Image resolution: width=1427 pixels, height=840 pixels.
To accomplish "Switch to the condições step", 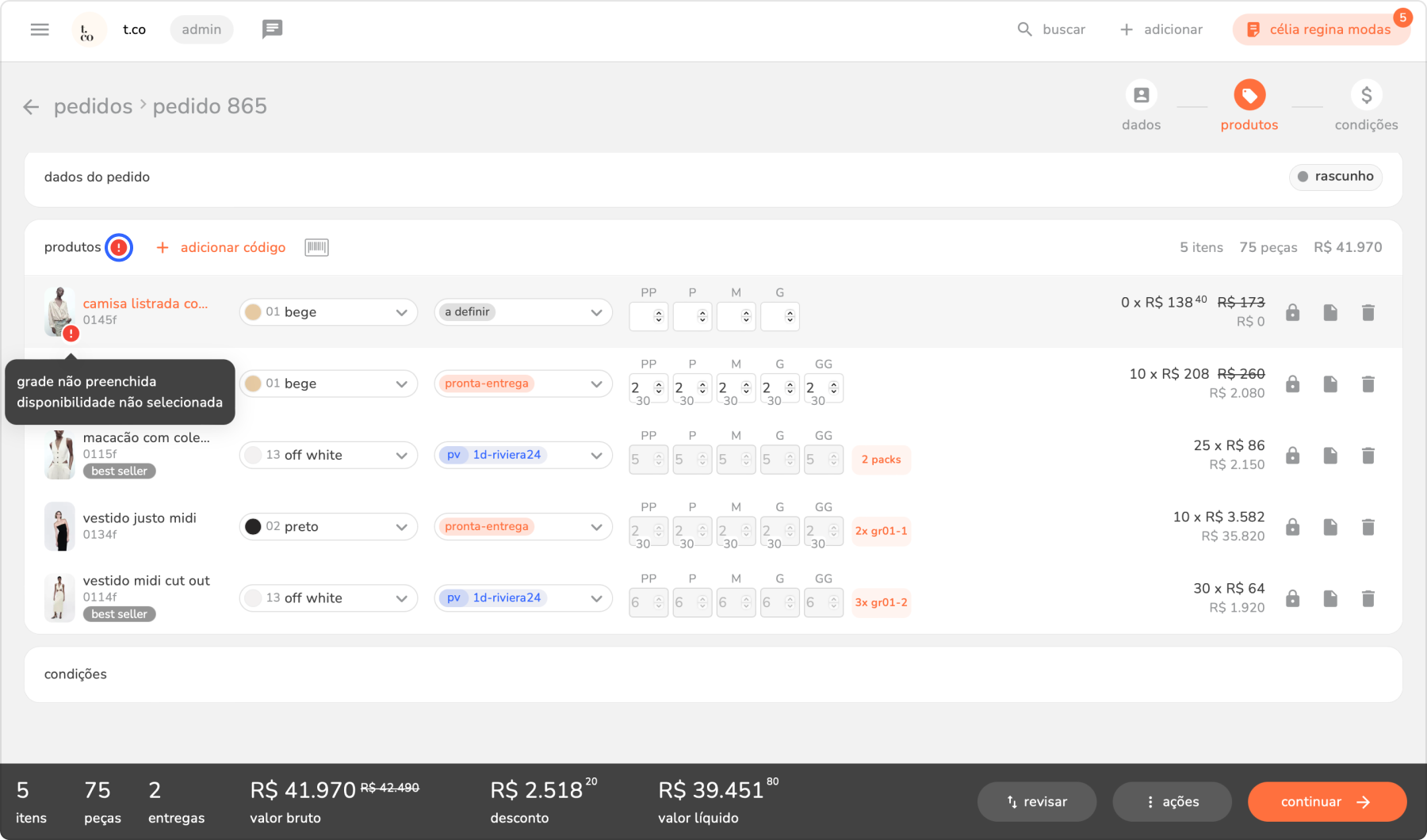I will pyautogui.click(x=1366, y=96).
